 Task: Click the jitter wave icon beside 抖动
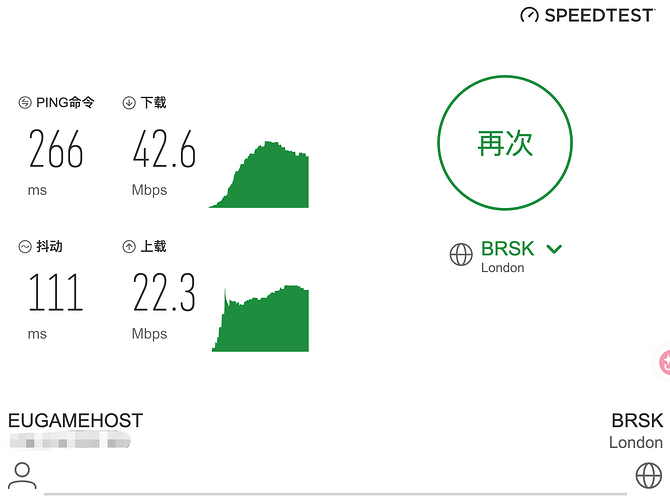pos(25,247)
